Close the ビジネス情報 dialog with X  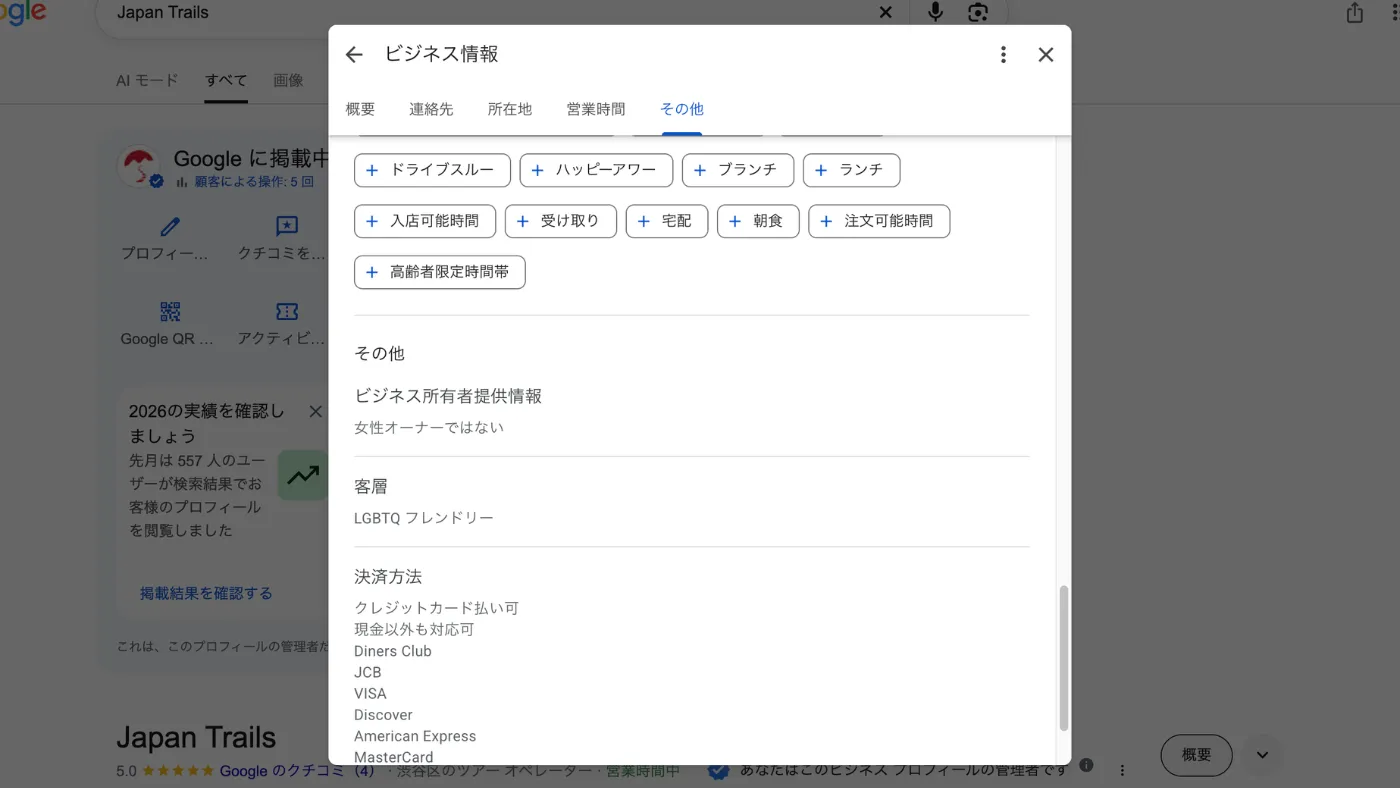(1046, 55)
